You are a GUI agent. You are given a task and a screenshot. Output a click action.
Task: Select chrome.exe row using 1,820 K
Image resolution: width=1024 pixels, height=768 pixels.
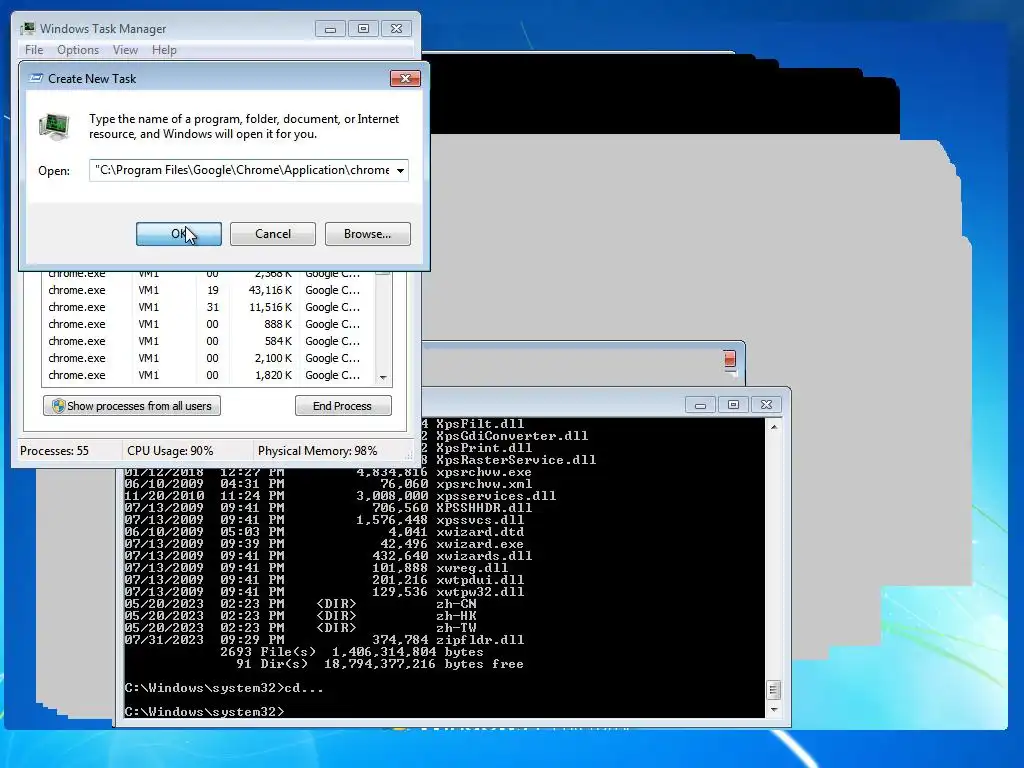click(x=208, y=375)
